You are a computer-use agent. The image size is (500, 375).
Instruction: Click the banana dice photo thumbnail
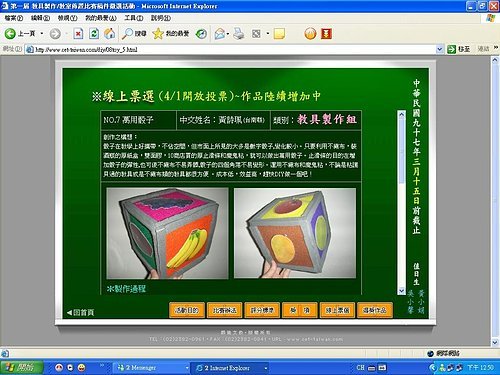coord(167,233)
